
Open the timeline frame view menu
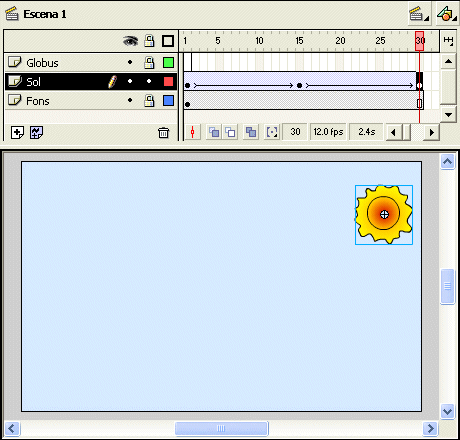click(x=448, y=41)
